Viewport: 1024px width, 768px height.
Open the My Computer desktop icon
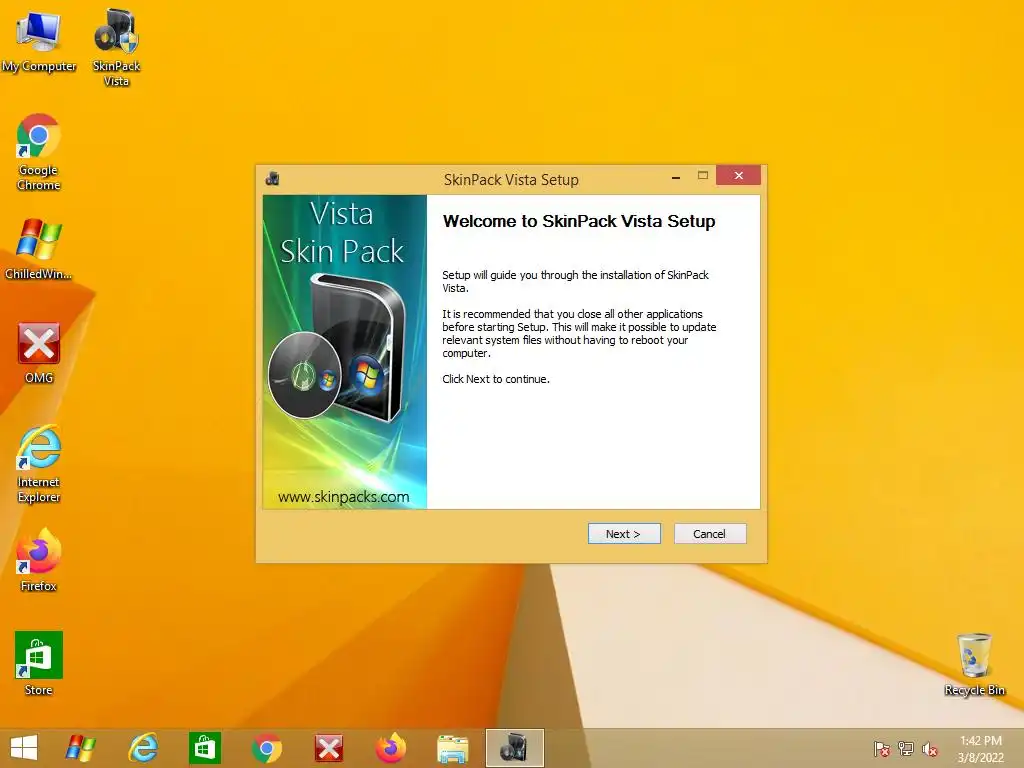[x=39, y=42]
